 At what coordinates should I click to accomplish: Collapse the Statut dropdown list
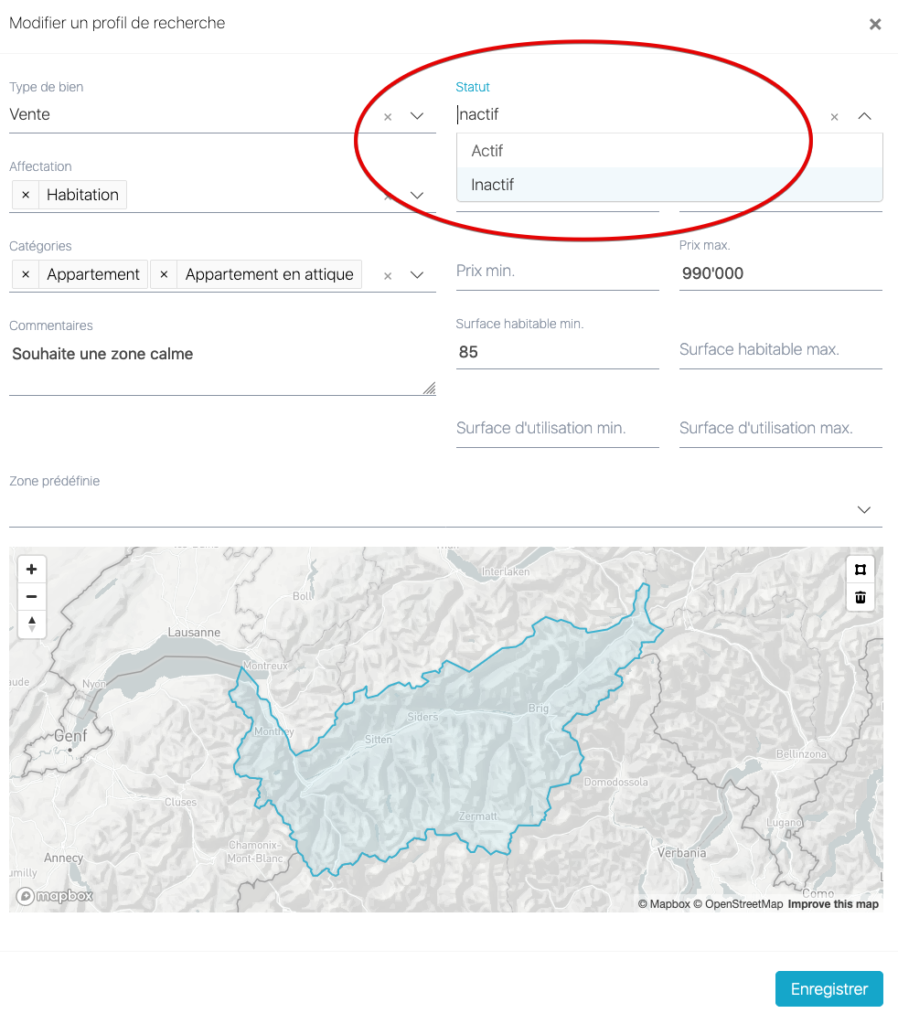pyautogui.click(x=864, y=116)
